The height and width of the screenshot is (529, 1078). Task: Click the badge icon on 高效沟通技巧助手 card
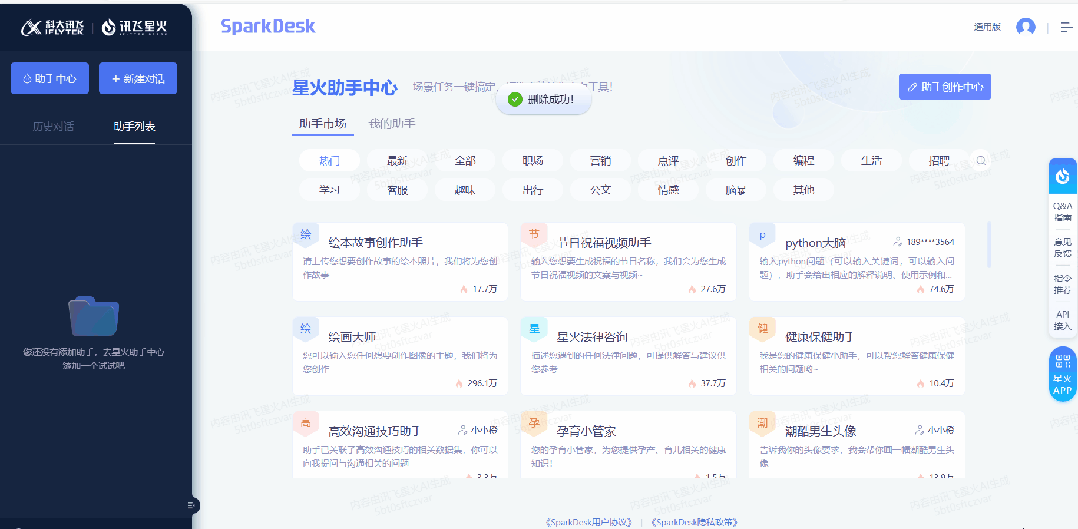click(305, 423)
